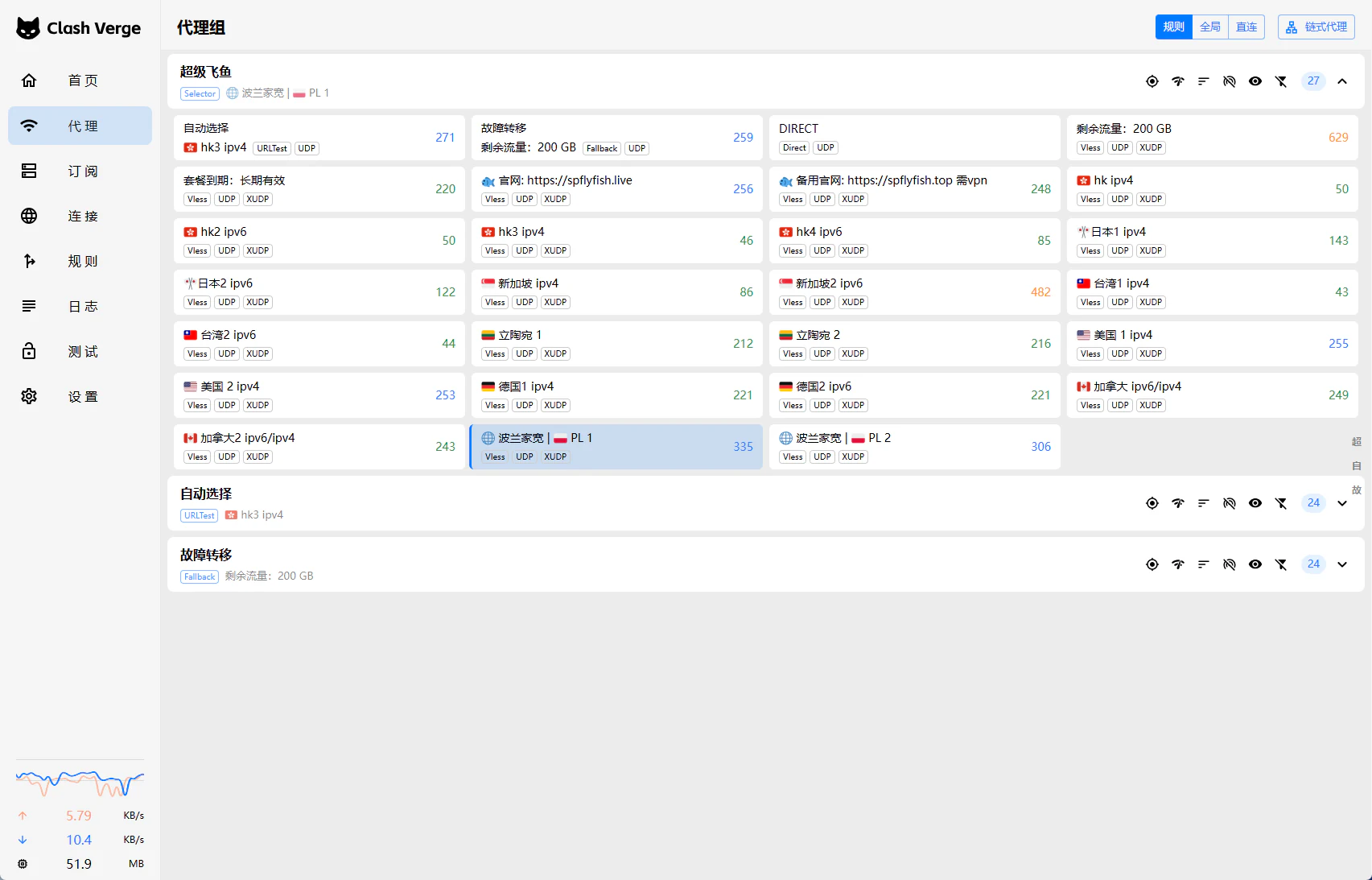Open the 测试 test page

80,351
